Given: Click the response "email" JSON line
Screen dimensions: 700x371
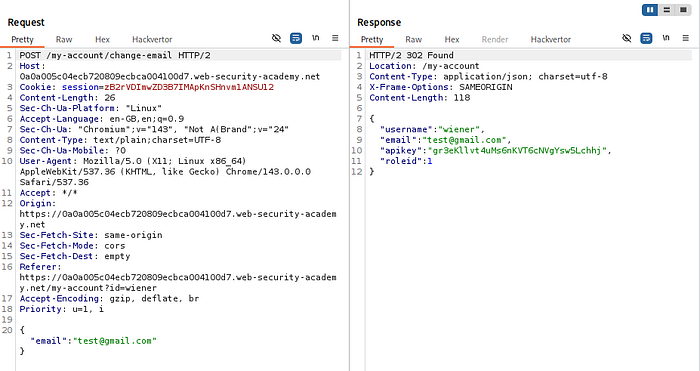Looking at the screenshot, I should (445, 140).
